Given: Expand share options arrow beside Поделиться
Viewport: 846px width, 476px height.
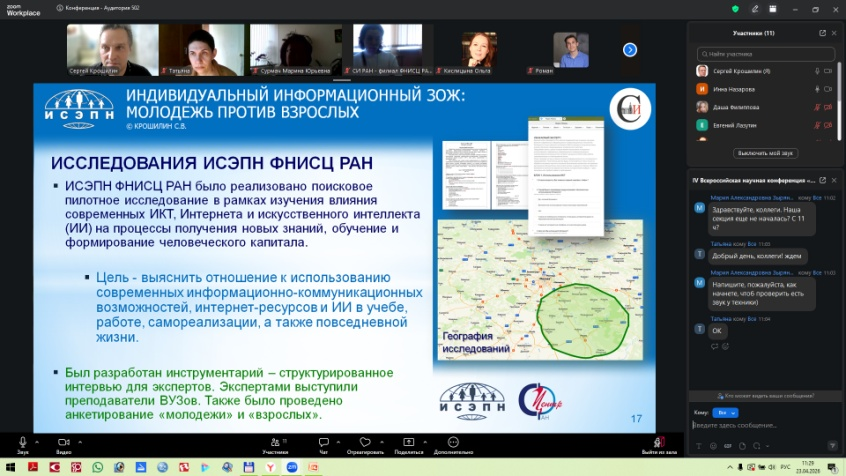Looking at the screenshot, I should pos(425,442).
